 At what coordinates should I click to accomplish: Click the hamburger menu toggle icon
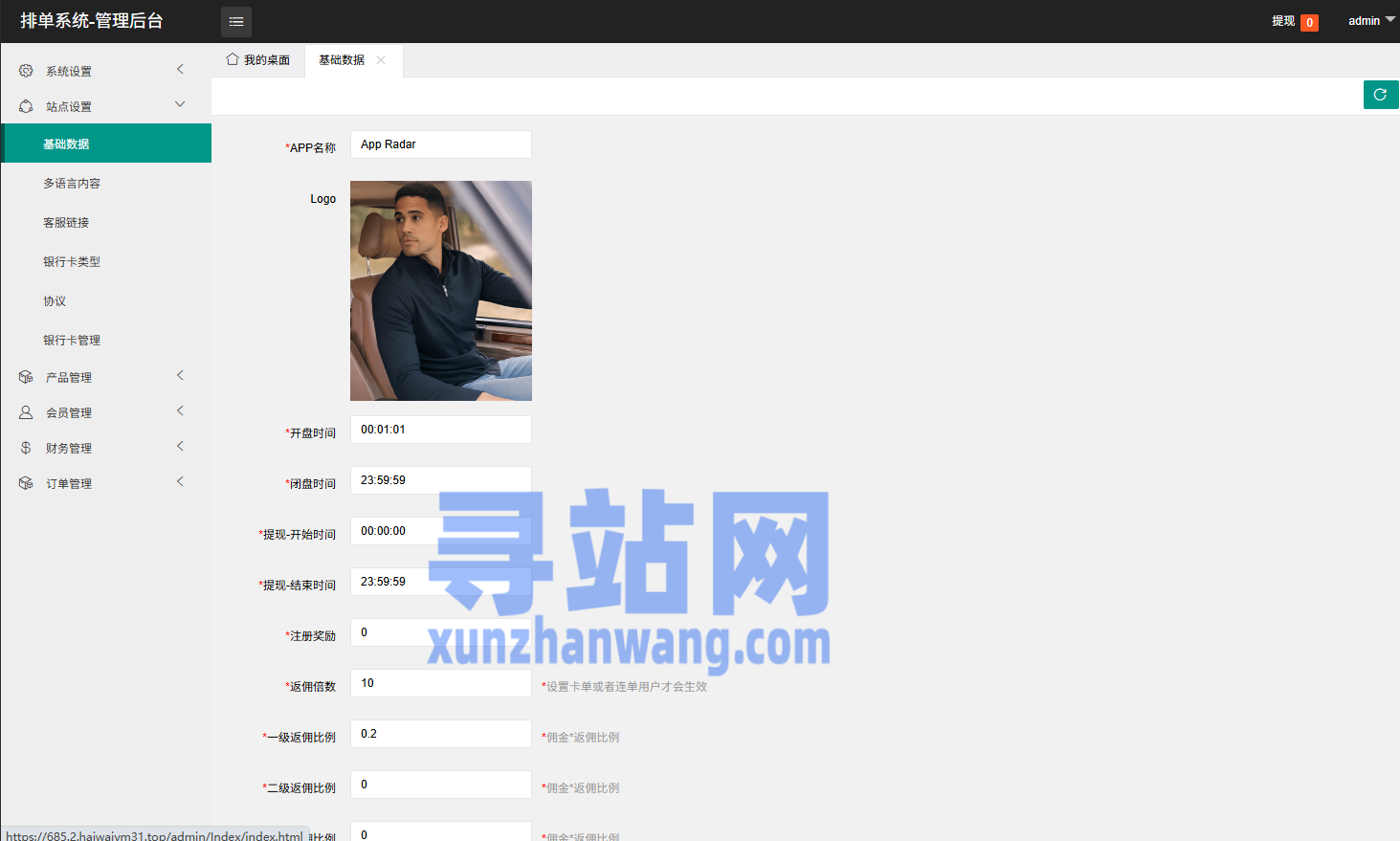tap(236, 22)
